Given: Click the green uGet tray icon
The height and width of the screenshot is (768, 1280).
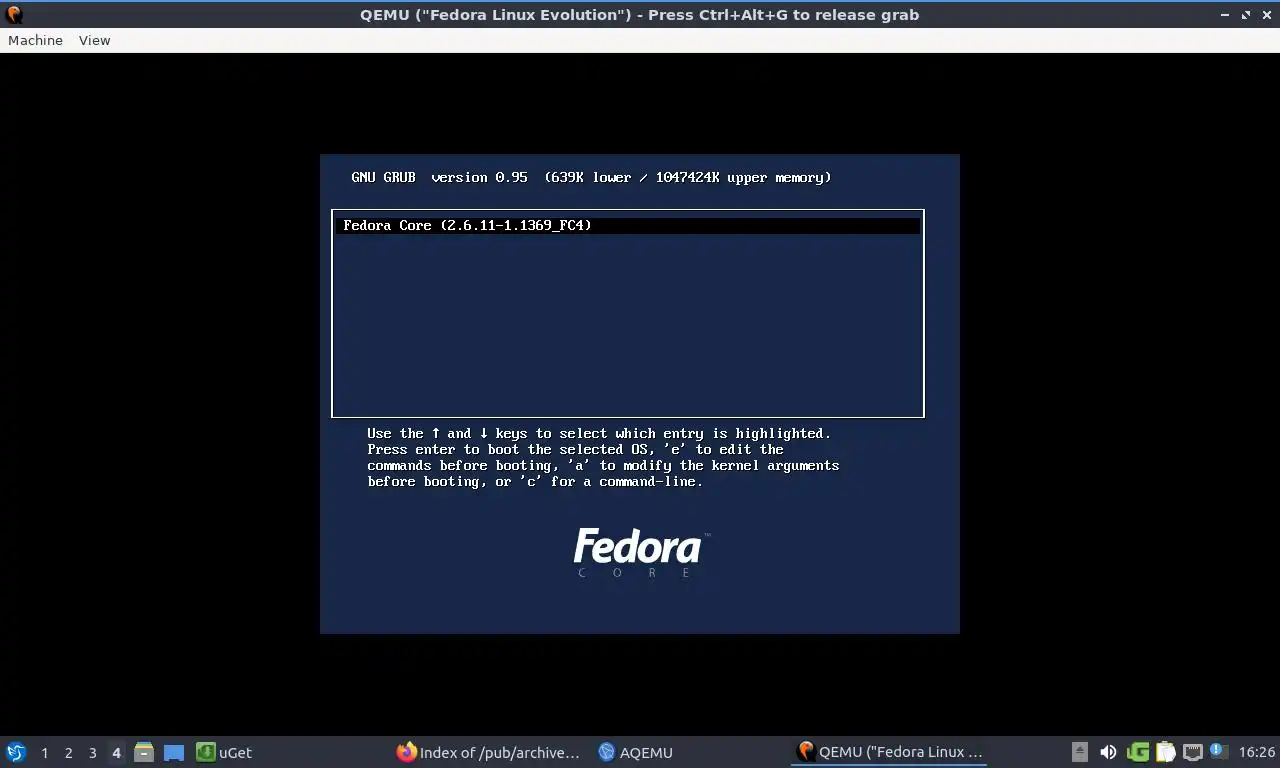Looking at the screenshot, I should pos(1137,752).
